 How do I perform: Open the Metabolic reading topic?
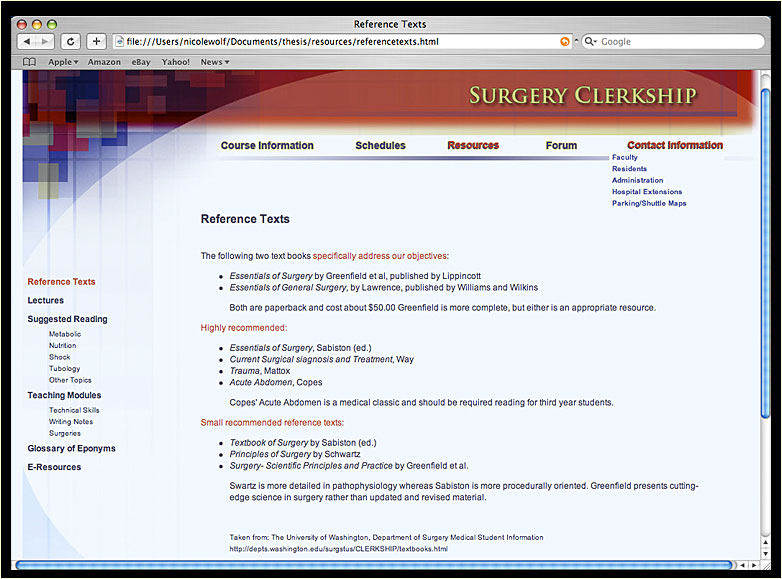tap(65, 334)
